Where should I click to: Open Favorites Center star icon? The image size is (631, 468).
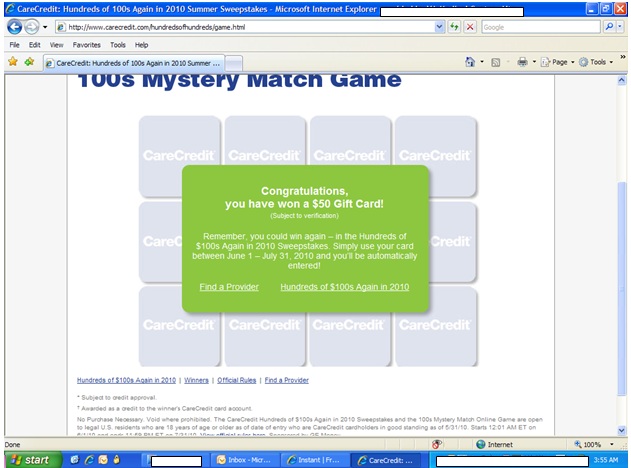tap(13, 61)
